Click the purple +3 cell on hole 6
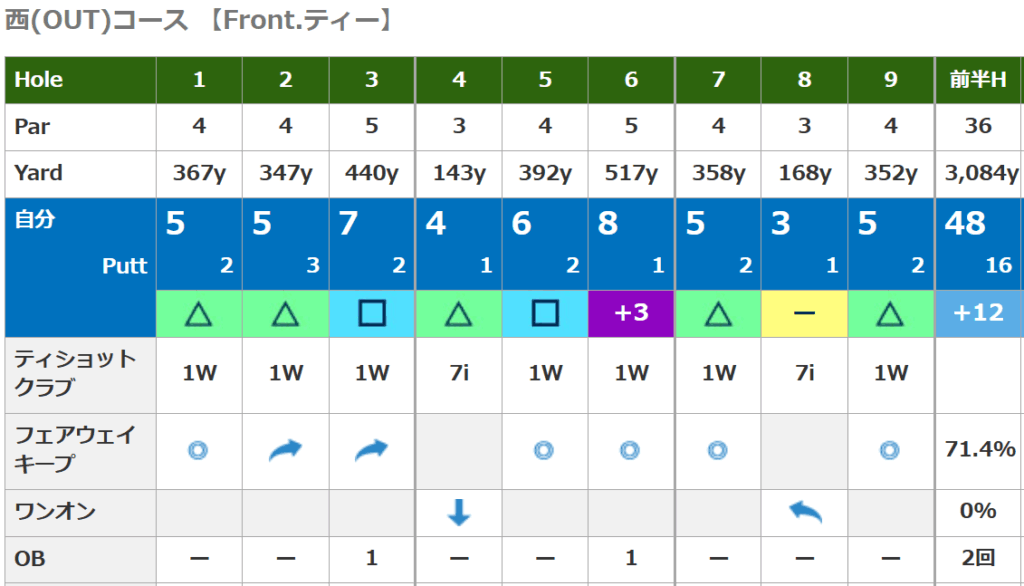The height and width of the screenshot is (586, 1024). point(631,314)
